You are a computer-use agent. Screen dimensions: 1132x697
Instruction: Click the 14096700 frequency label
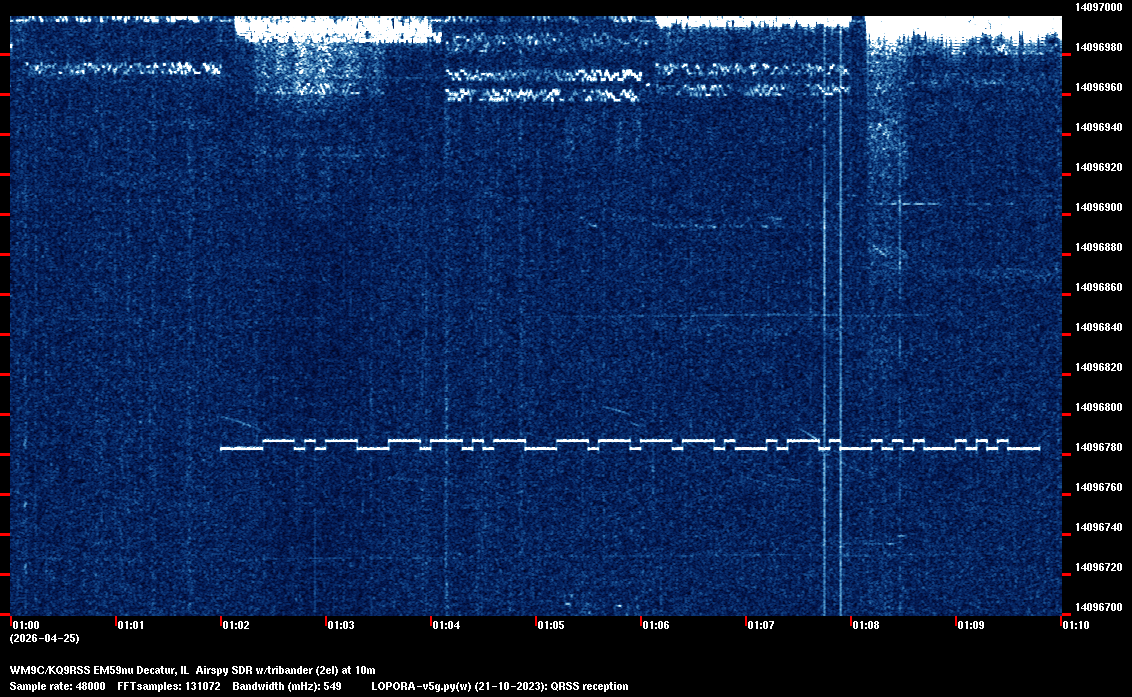[x=1099, y=607]
